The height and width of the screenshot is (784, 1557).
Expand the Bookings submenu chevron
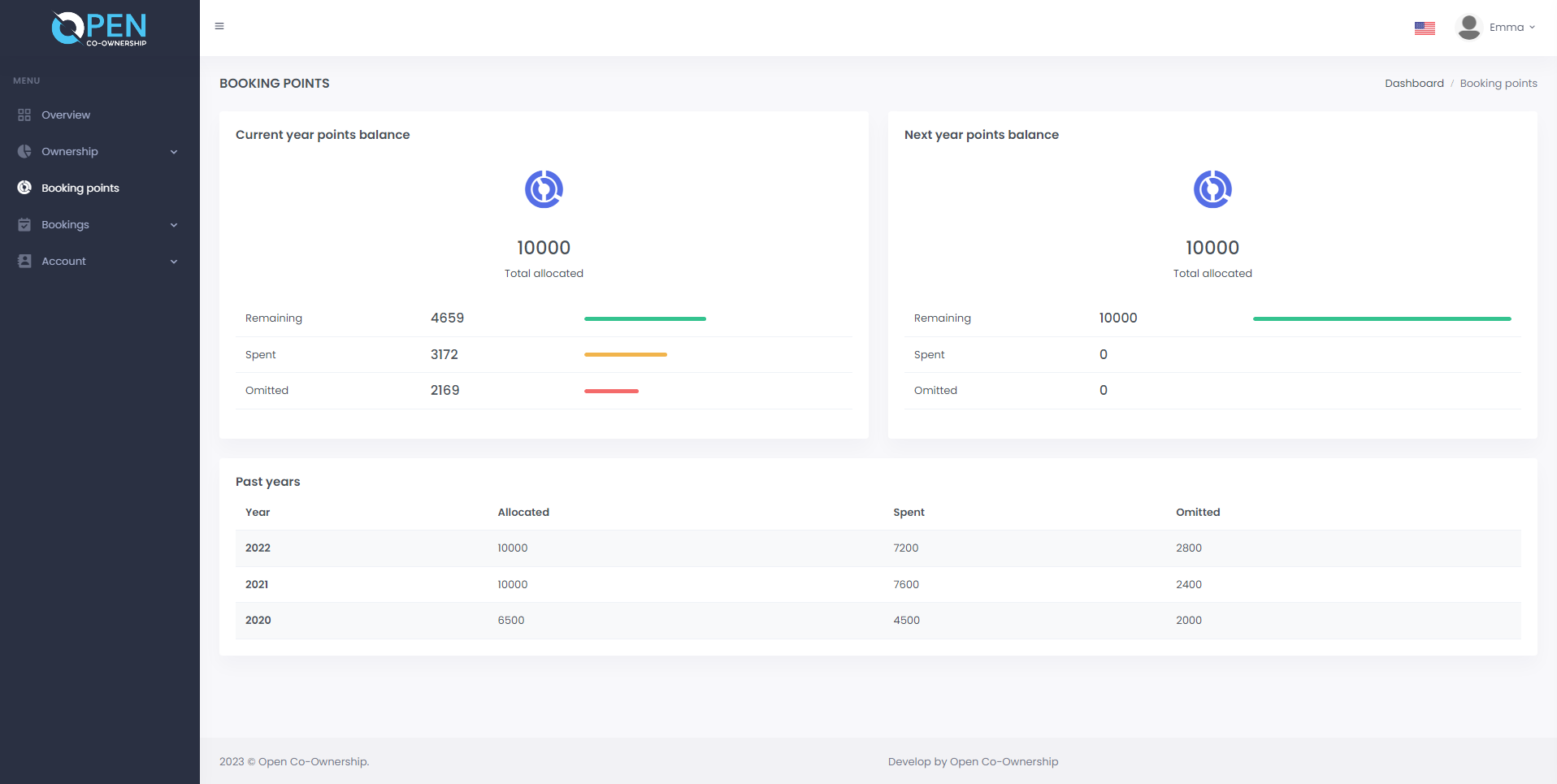point(174,225)
